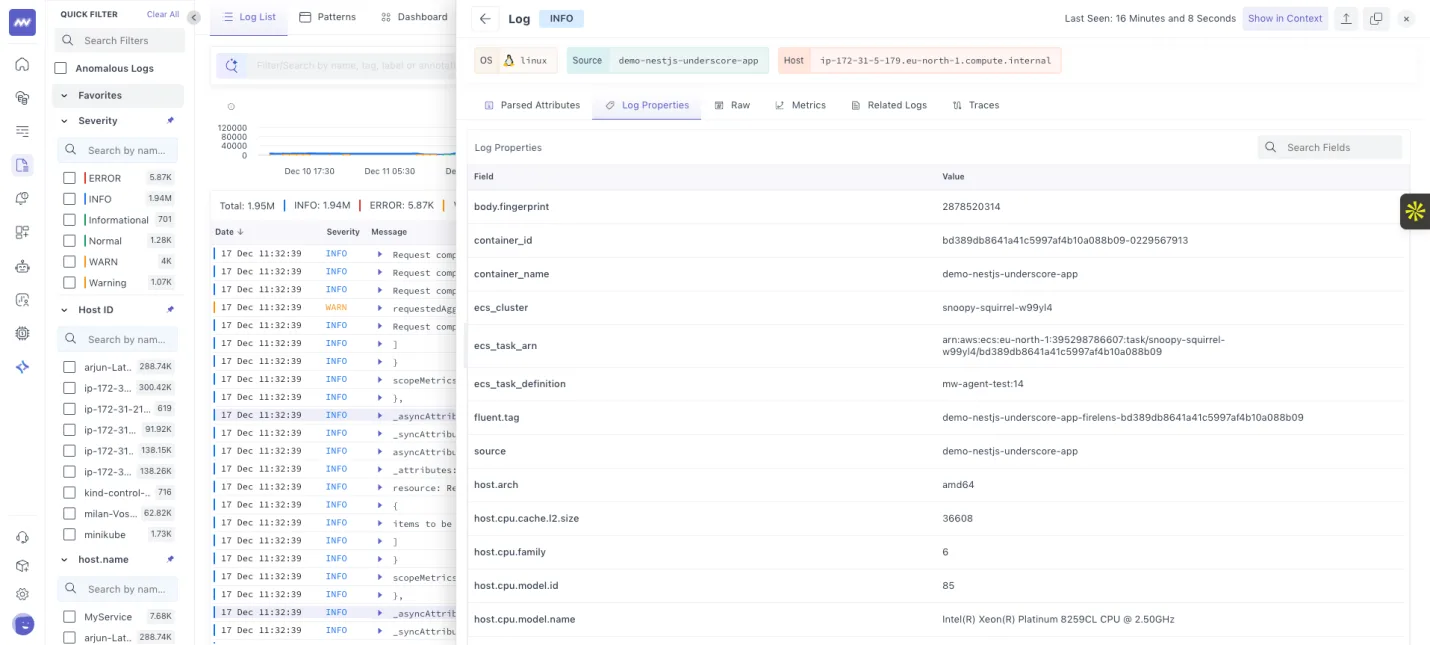The height and width of the screenshot is (645, 1430).
Task: Close the log detail panel
Action: [x=1406, y=18]
